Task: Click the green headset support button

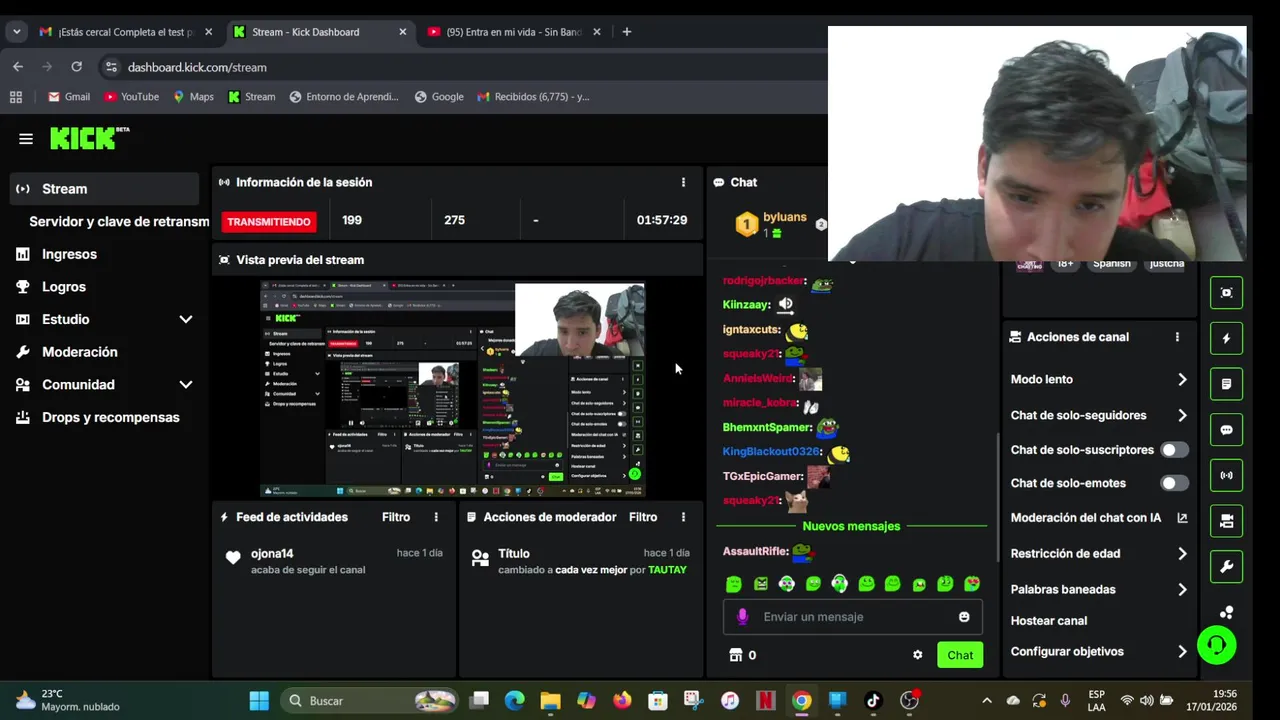Action: pyautogui.click(x=1217, y=645)
